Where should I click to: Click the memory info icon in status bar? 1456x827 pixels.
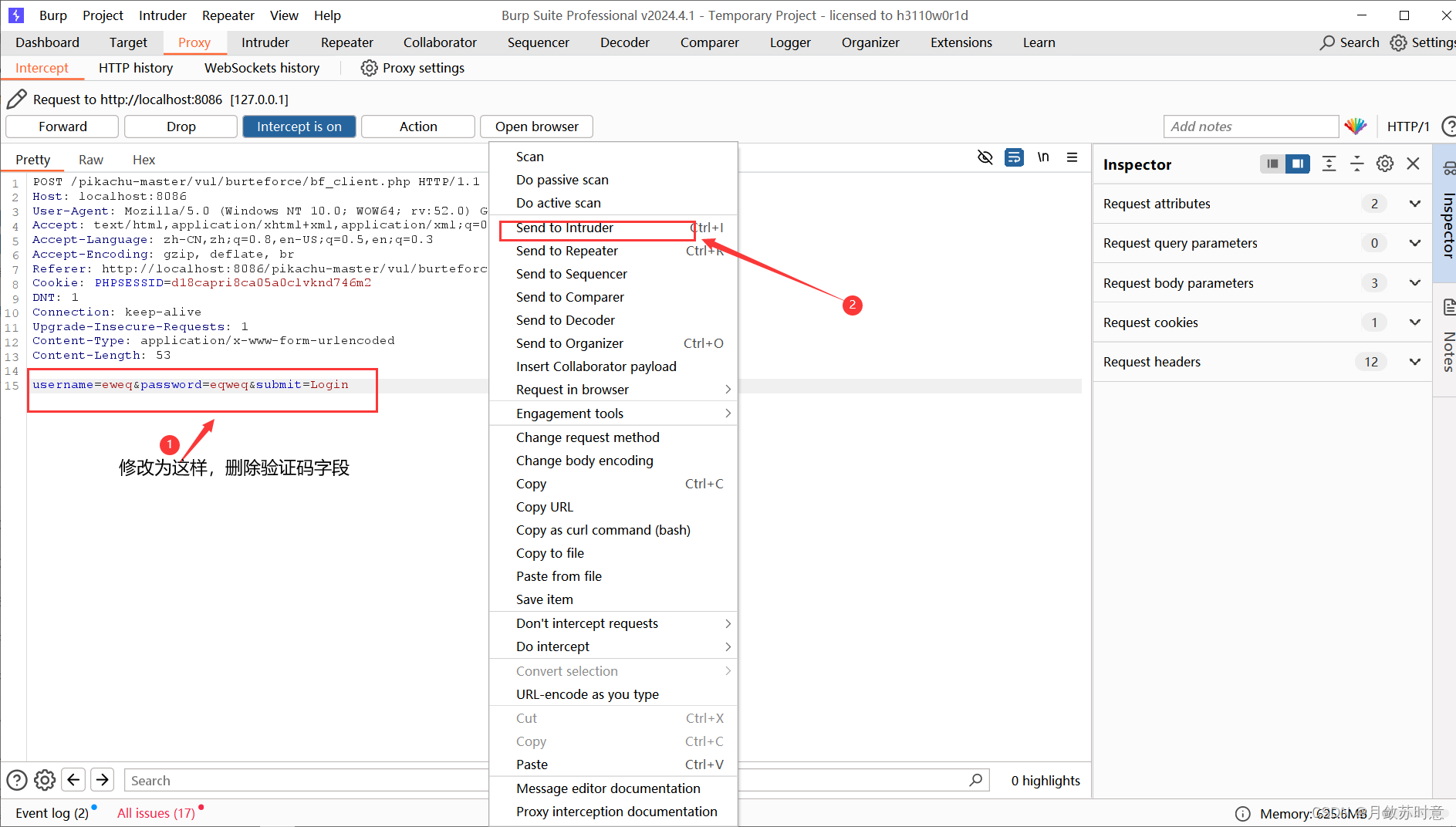(x=1242, y=813)
